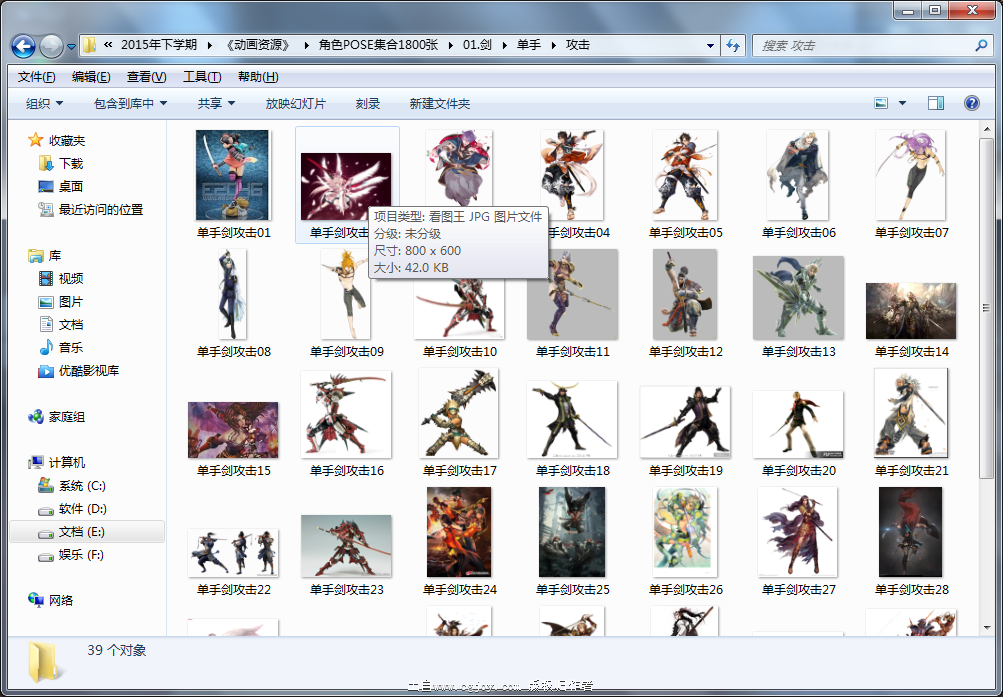Open the 娱乐 (F:) drive icon
The image size is (1003, 697).
click(x=45, y=555)
